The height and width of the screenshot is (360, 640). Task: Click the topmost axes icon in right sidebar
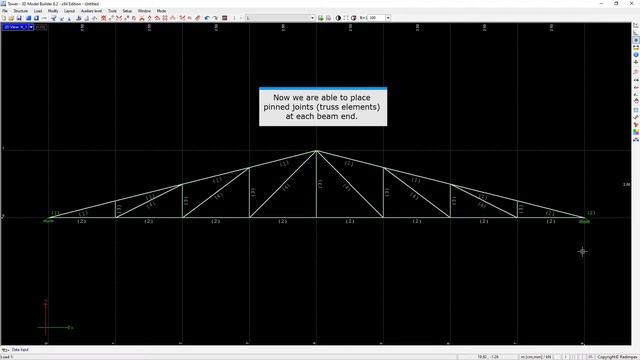[636, 25]
